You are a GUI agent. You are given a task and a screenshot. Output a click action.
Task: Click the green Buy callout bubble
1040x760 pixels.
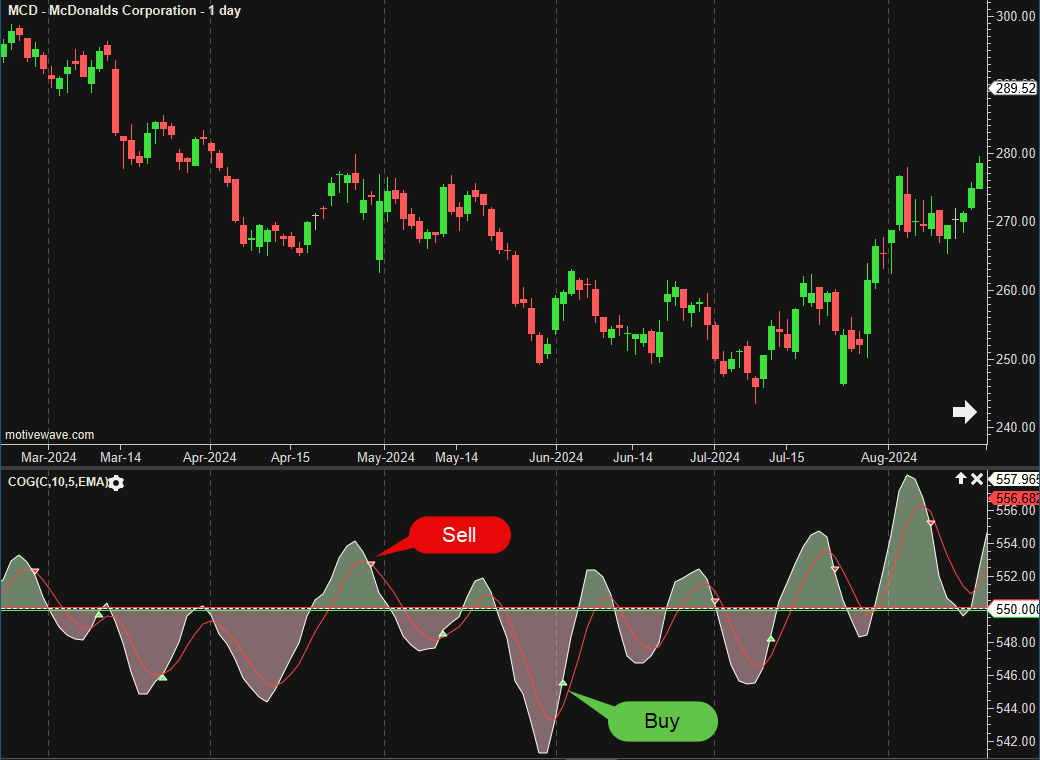(662, 721)
